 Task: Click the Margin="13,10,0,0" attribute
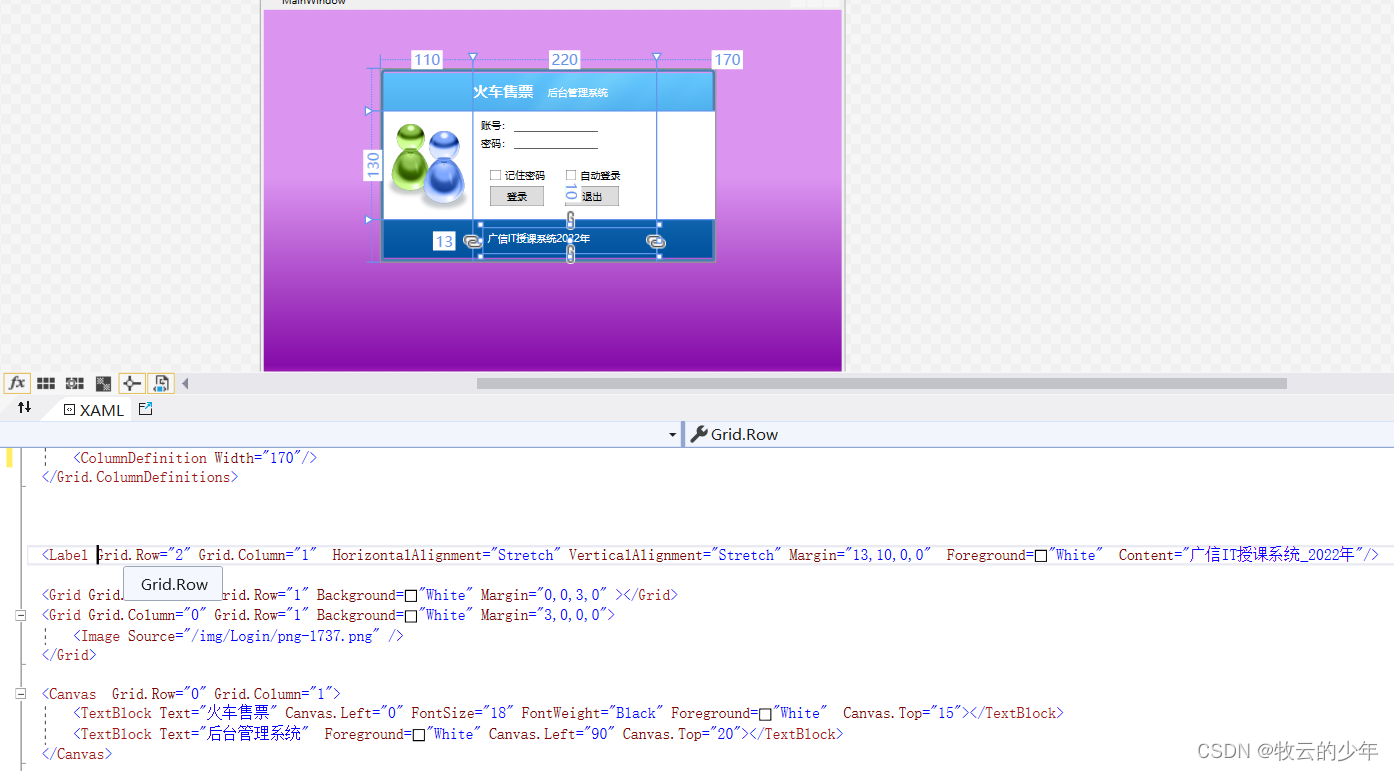click(859, 555)
